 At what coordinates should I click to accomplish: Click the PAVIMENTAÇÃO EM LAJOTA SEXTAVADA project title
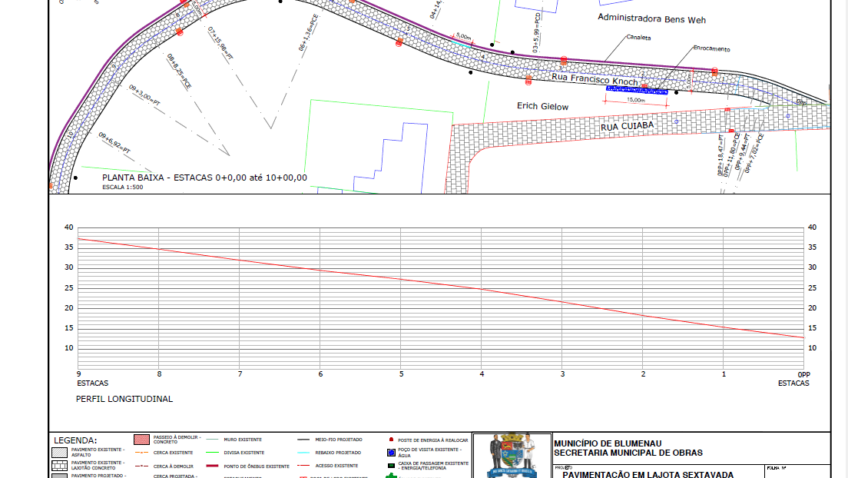(647, 474)
